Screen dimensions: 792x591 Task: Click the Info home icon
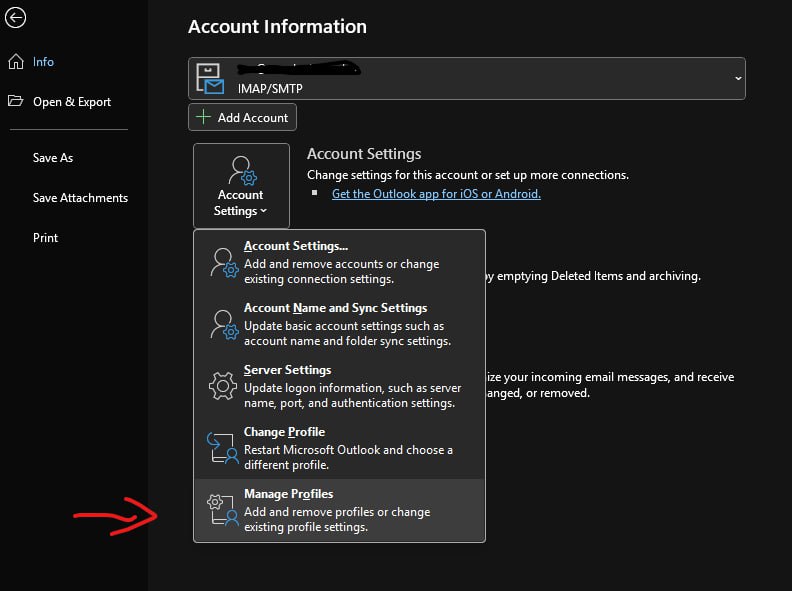(x=16, y=62)
